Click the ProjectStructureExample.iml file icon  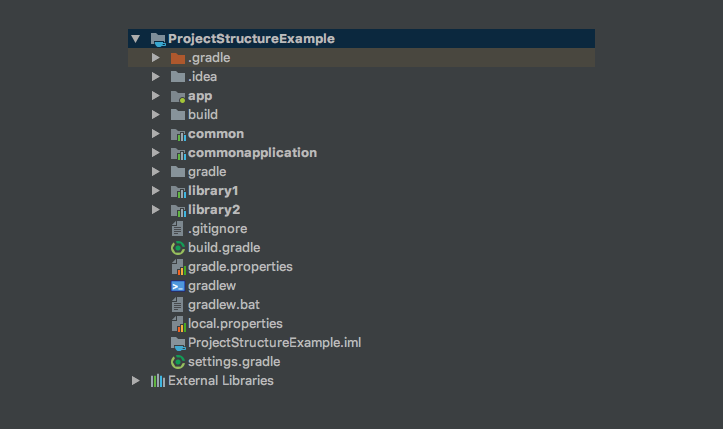pyautogui.click(x=178, y=344)
